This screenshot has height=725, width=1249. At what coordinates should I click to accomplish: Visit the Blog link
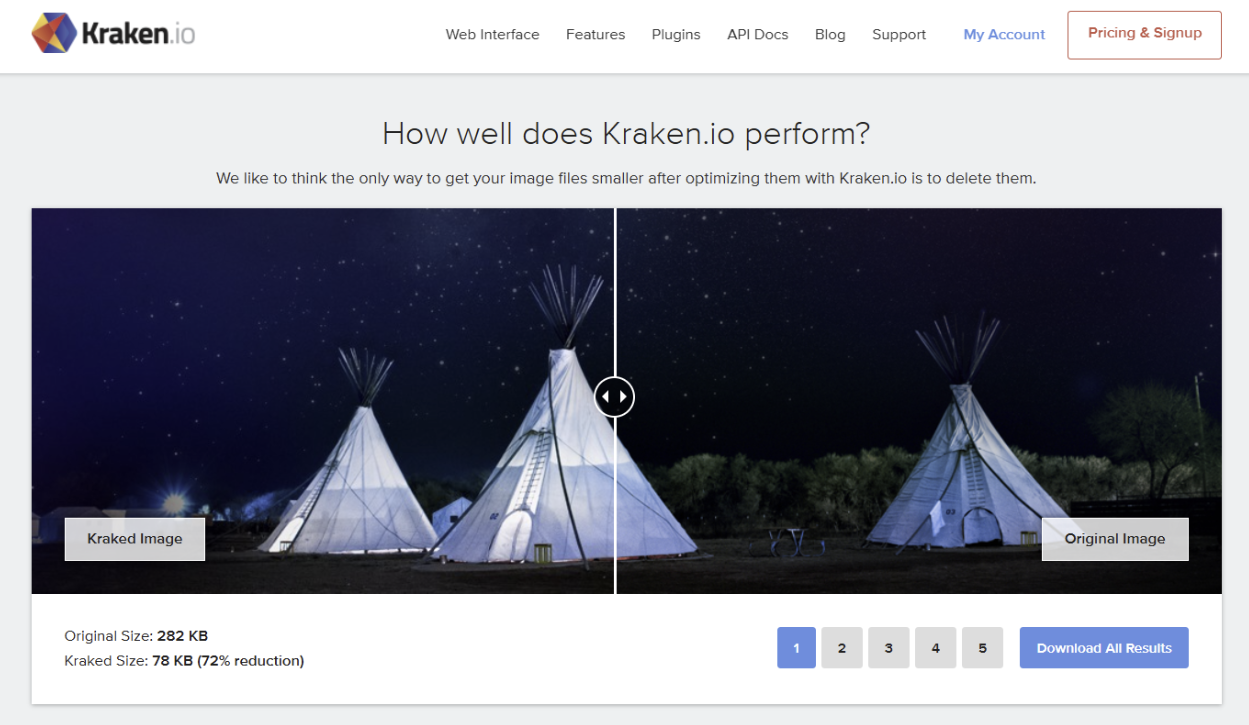(830, 34)
